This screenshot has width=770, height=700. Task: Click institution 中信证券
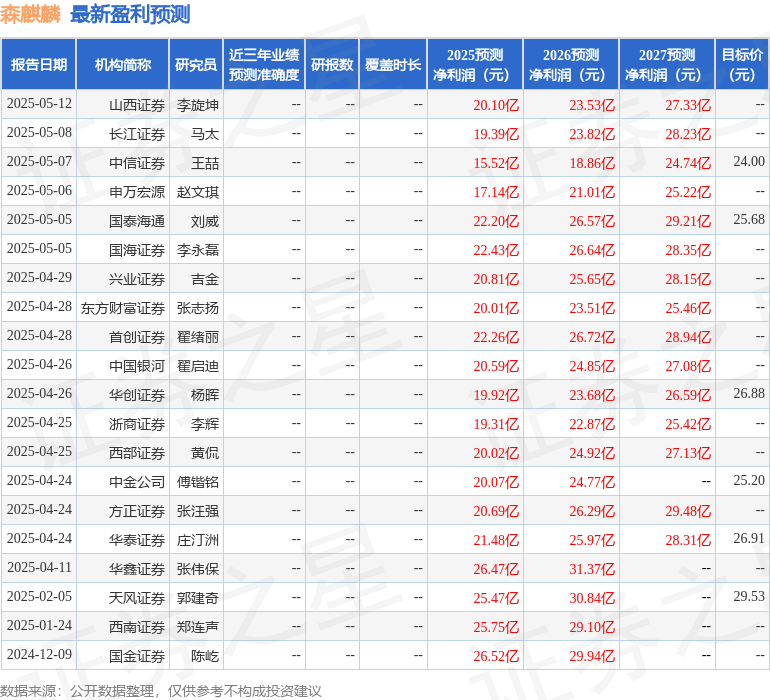coord(137,163)
